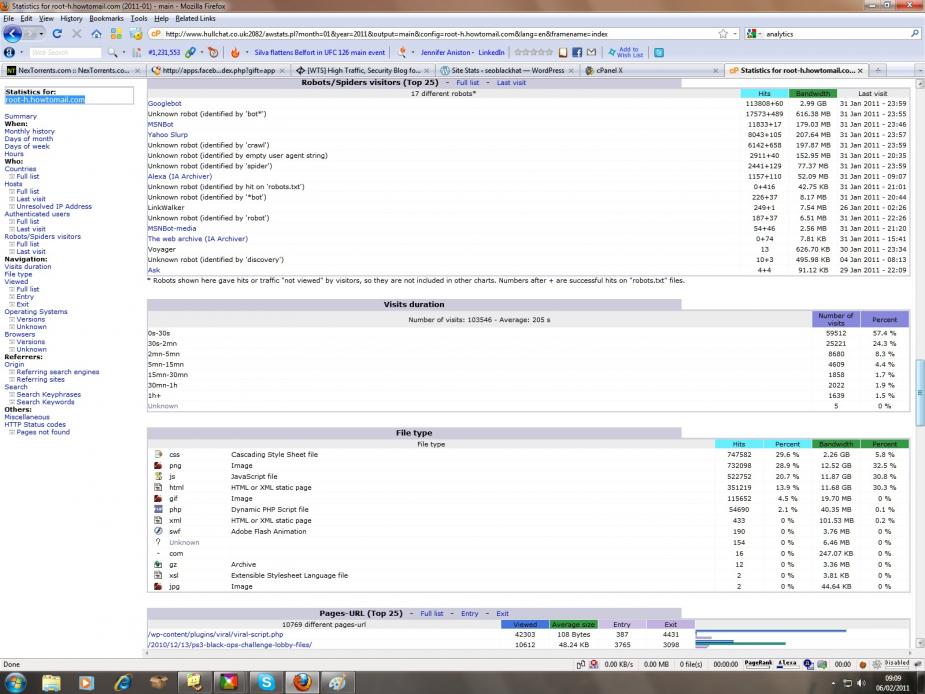The image size is (925, 694).
Task: Click the analytics search field
Action: 835,34
